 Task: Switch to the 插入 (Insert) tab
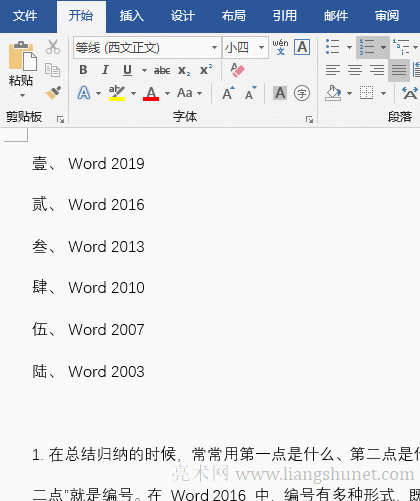[x=132, y=16]
